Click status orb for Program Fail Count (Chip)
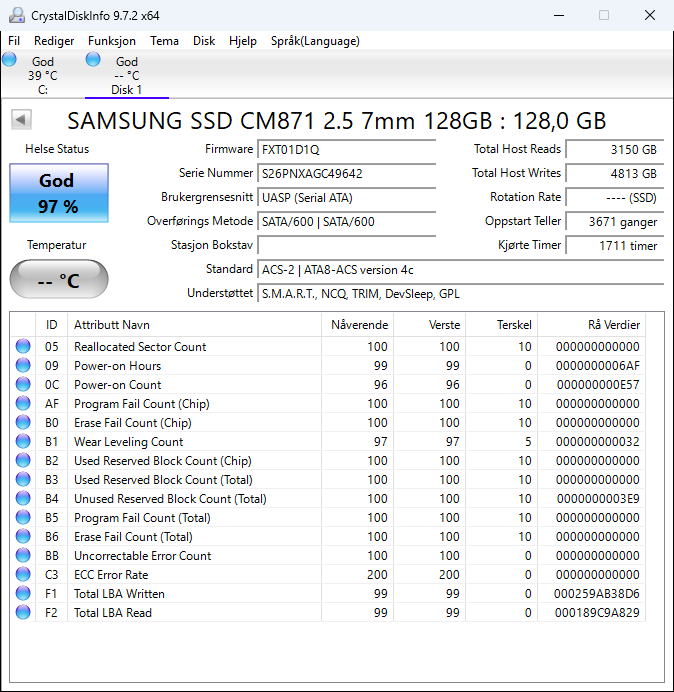This screenshot has width=674, height=692. pyautogui.click(x=23, y=403)
